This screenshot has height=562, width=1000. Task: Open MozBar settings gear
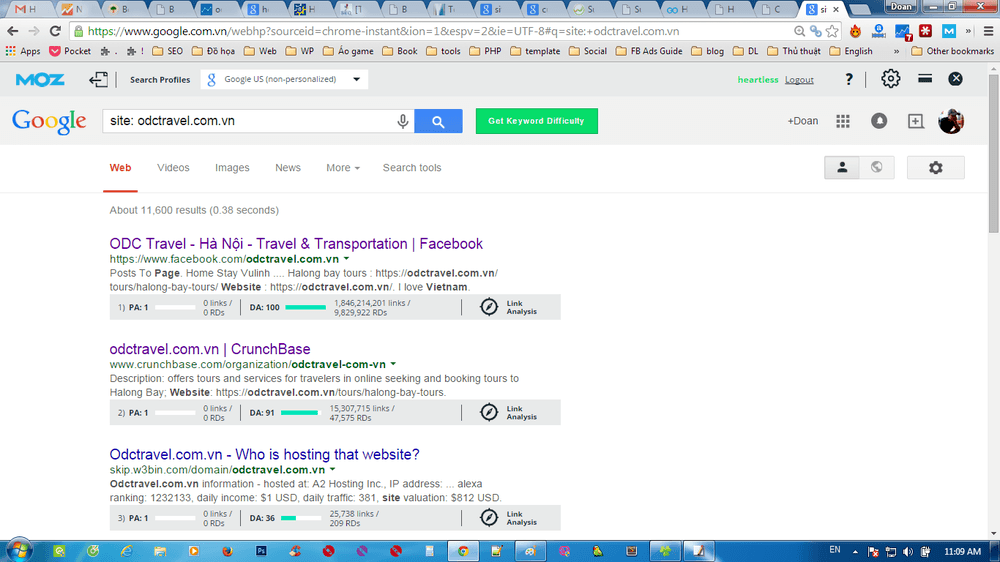coord(890,78)
